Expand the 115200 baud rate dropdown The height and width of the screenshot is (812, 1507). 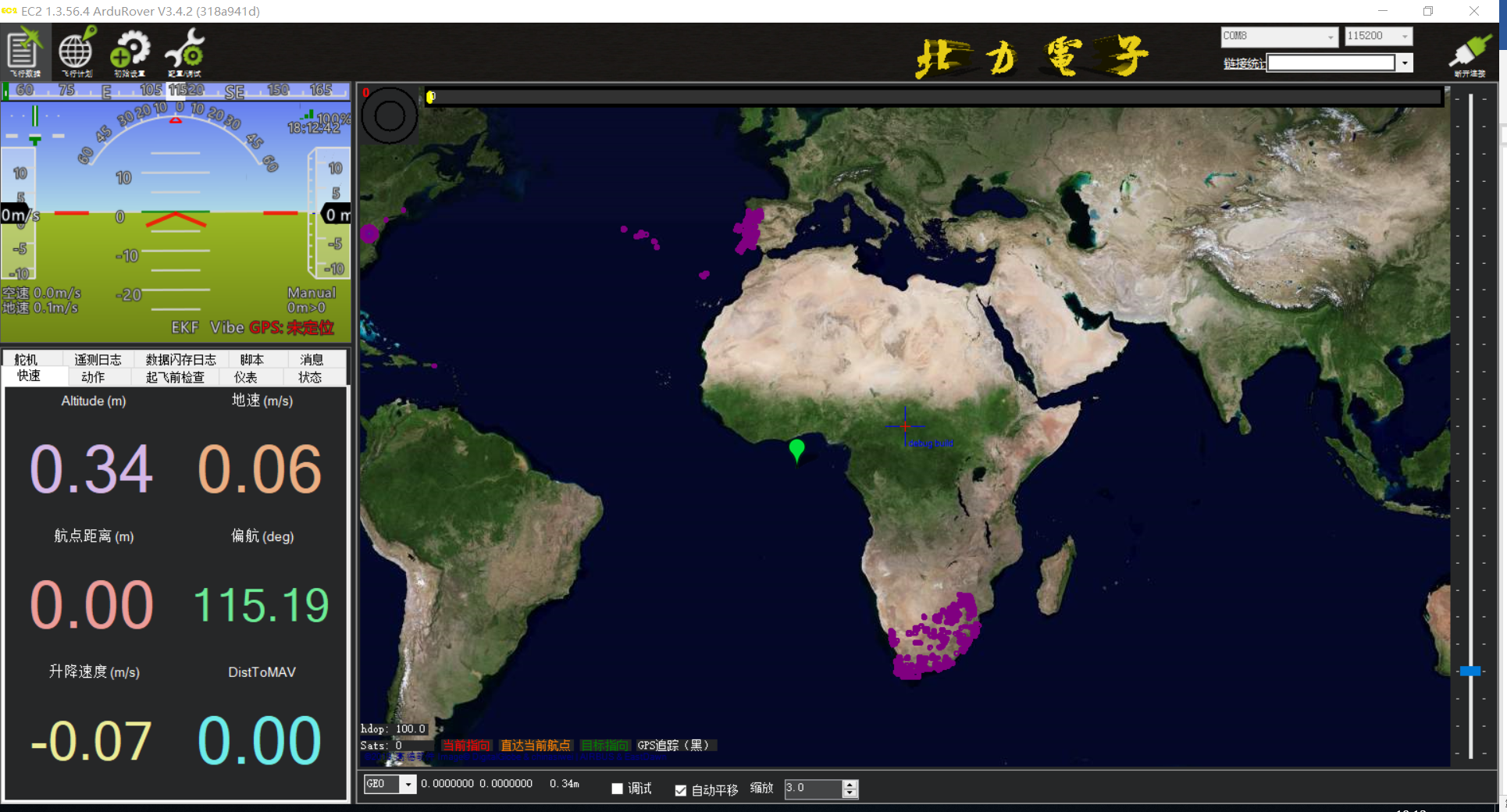point(1404,37)
